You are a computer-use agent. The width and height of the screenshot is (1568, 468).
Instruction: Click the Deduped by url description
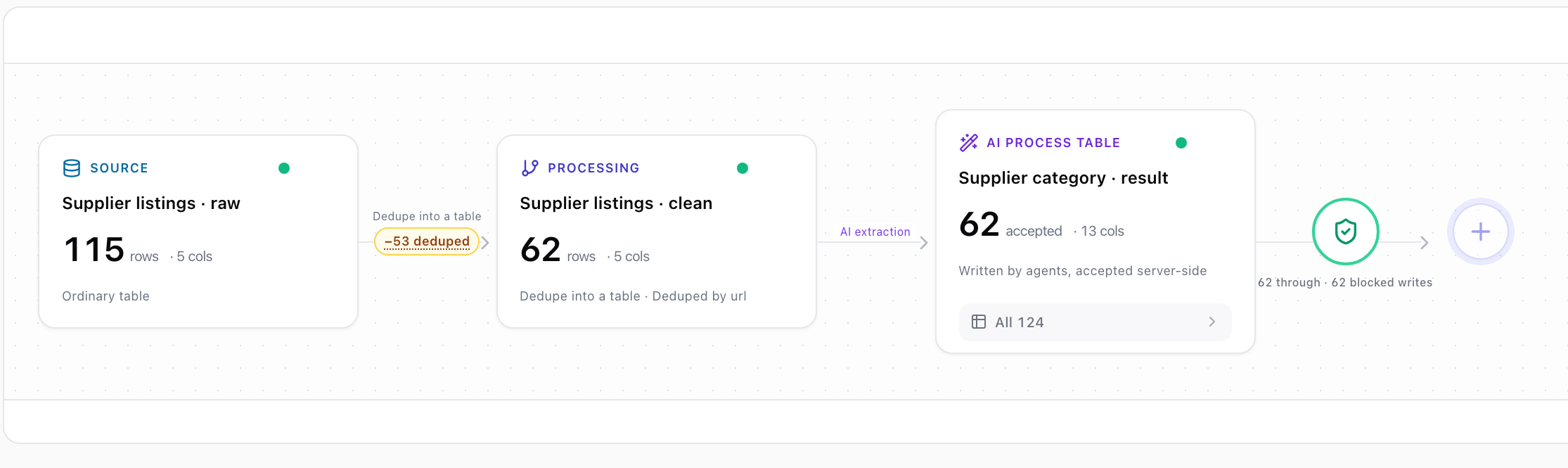coord(699,296)
